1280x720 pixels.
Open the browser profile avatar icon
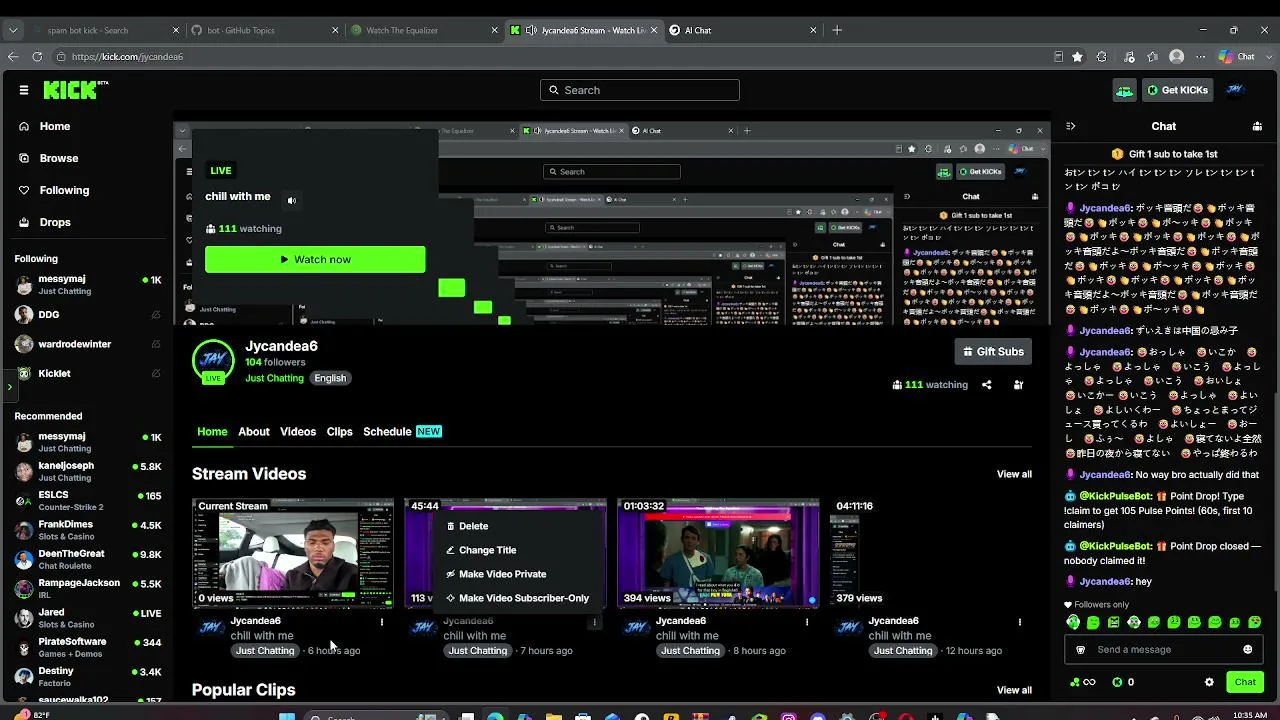(x=1177, y=57)
